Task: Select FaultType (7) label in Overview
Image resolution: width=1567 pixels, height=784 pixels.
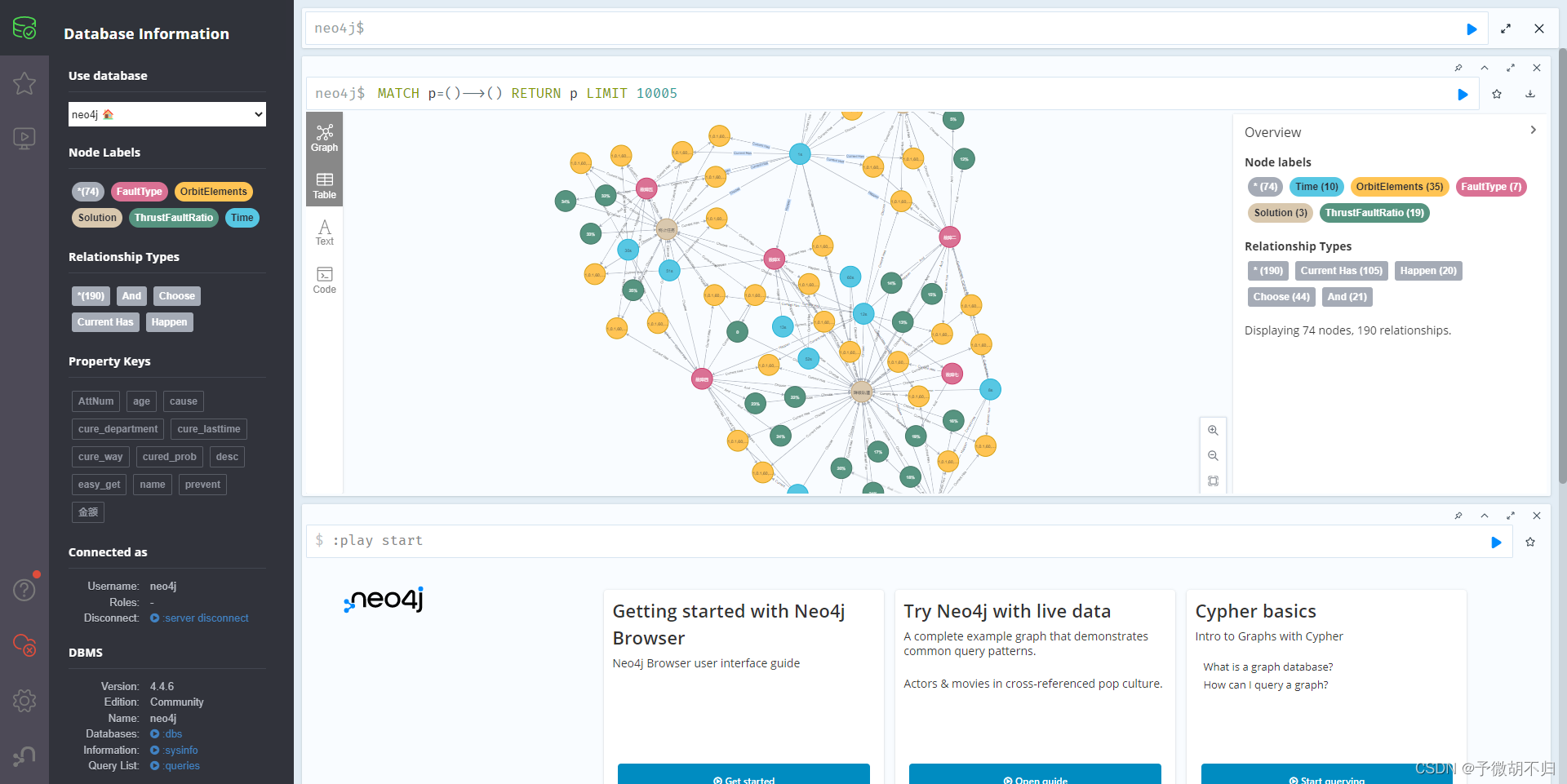Action: point(1490,187)
